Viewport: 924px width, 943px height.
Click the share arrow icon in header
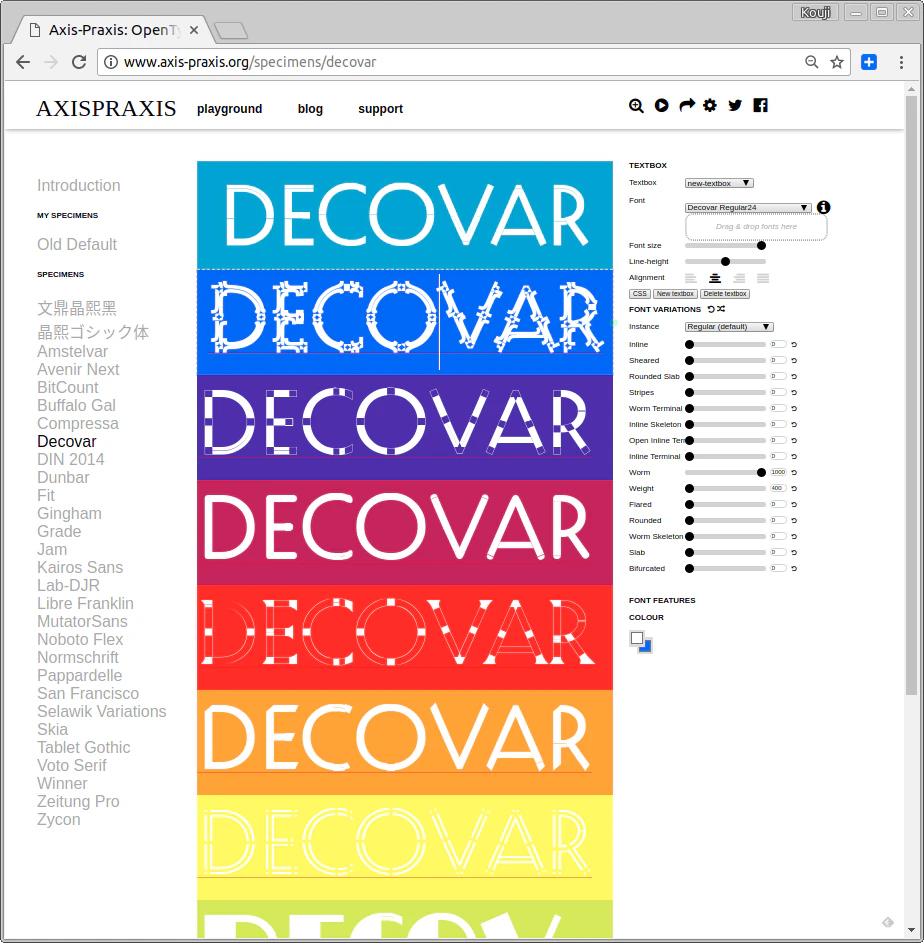(x=686, y=106)
